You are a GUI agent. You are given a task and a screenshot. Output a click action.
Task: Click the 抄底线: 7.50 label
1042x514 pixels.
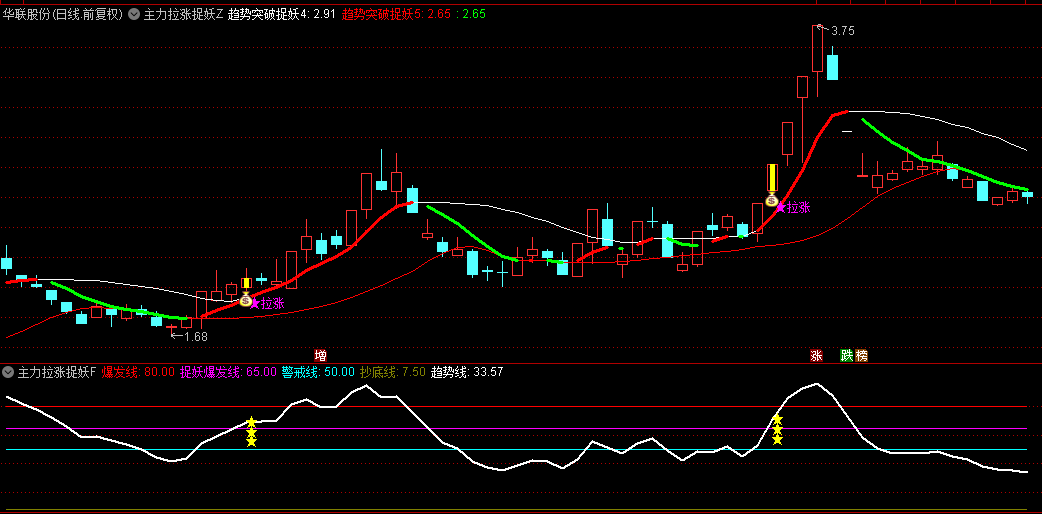392,372
